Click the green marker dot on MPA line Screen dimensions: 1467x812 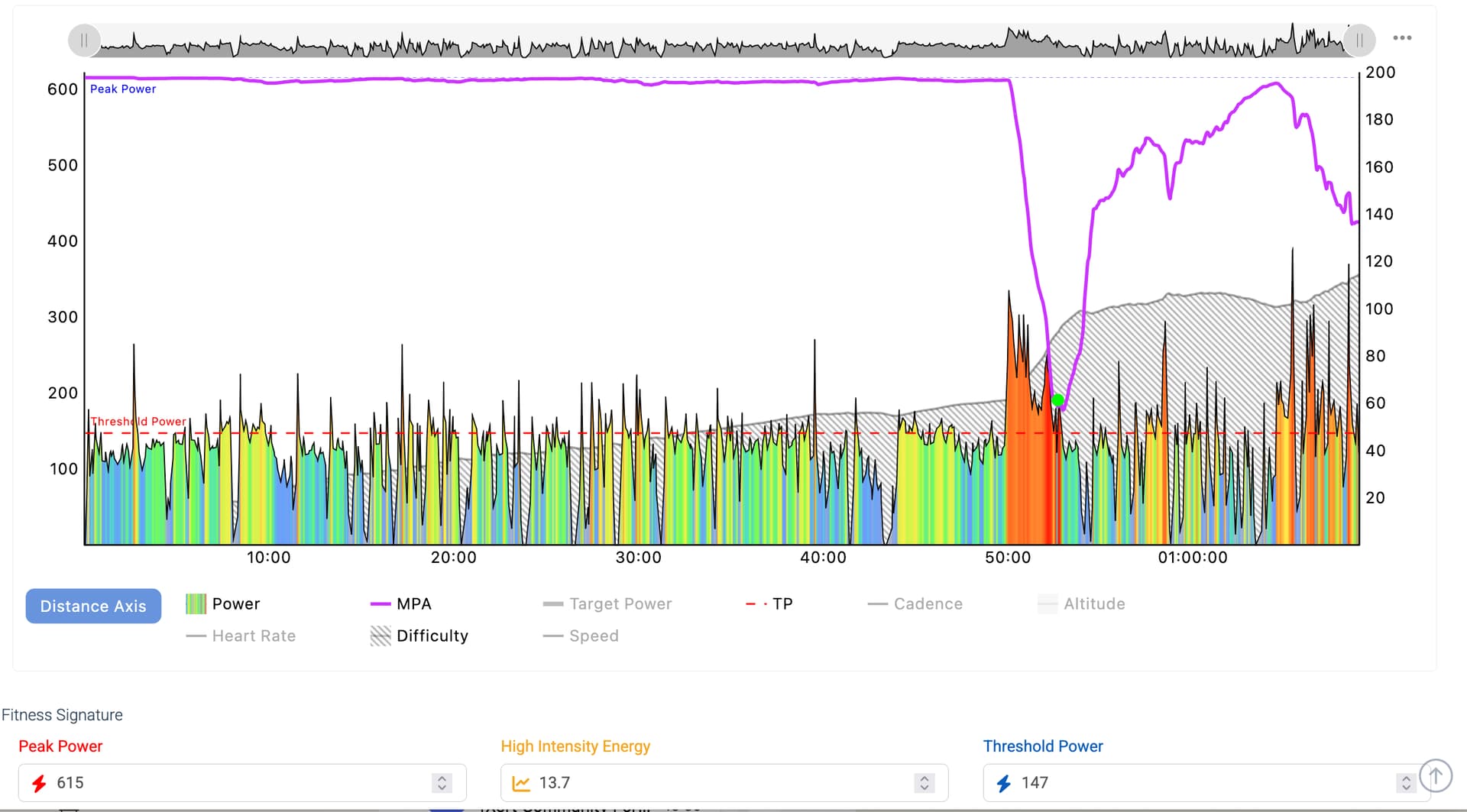[x=1057, y=400]
